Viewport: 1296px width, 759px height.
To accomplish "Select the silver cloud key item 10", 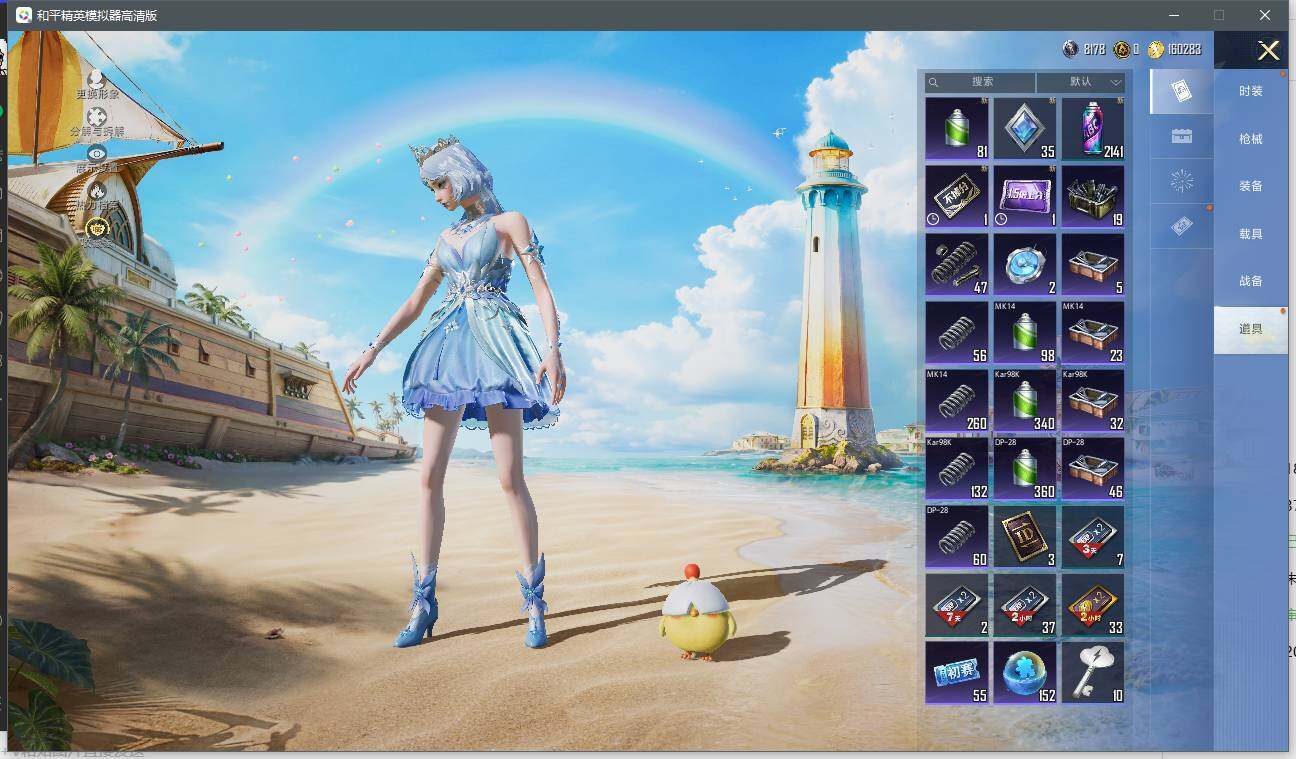I will pos(1093,673).
